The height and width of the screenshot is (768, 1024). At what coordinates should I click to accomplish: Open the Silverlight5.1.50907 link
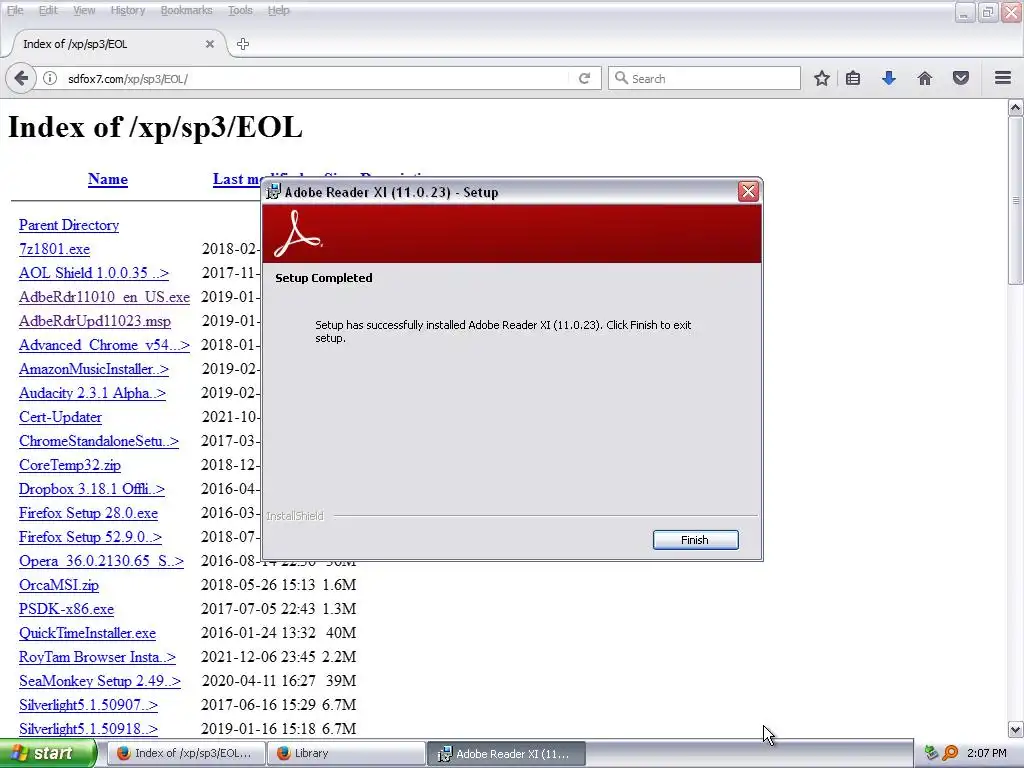[88, 705]
